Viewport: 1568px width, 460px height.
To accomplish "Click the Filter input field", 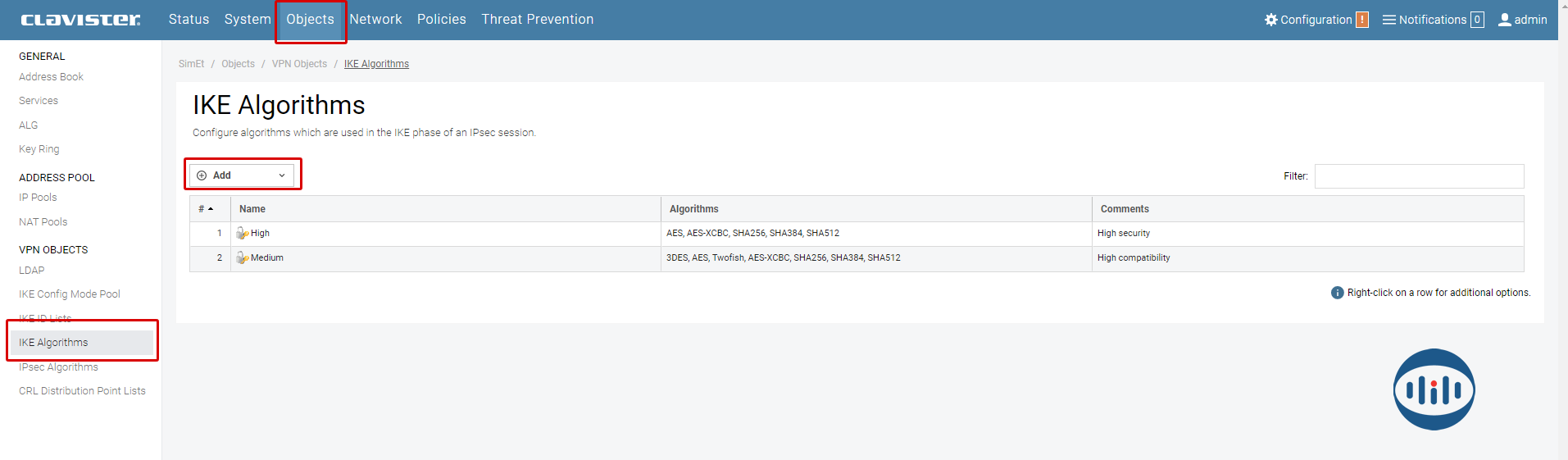I will (x=1419, y=176).
